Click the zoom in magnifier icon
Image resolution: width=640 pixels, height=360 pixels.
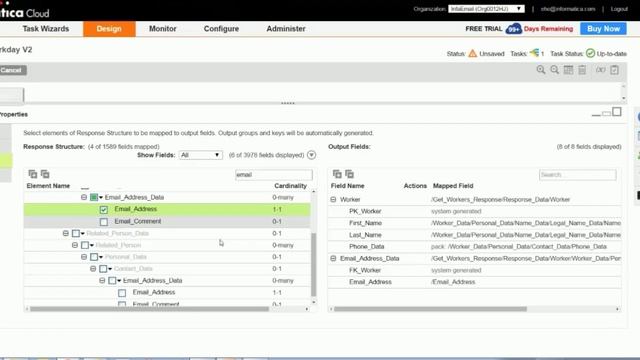click(541, 70)
